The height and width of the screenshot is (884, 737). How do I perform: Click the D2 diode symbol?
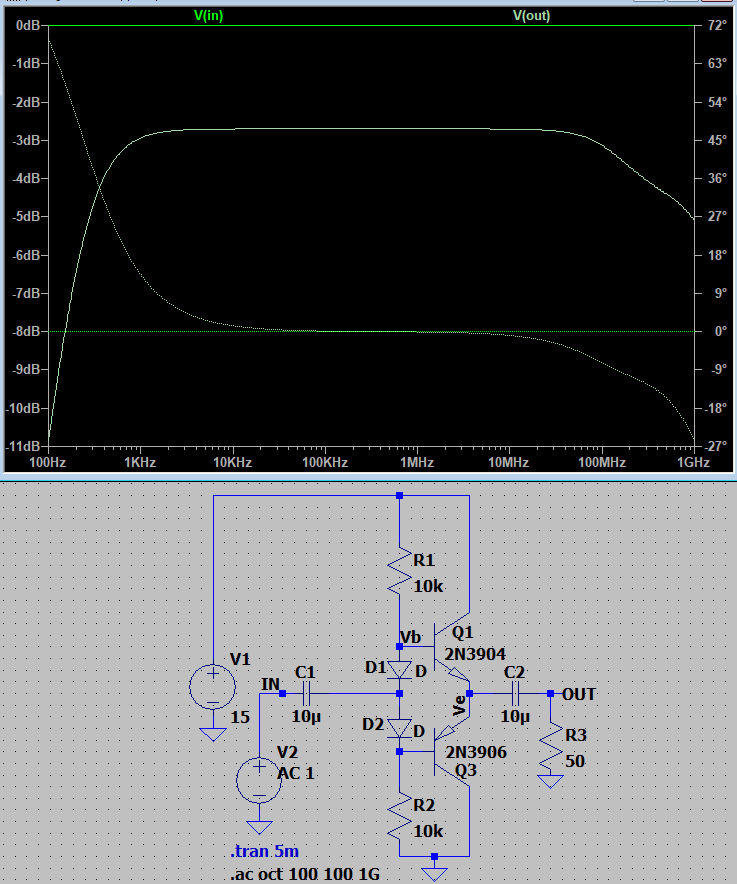400,727
